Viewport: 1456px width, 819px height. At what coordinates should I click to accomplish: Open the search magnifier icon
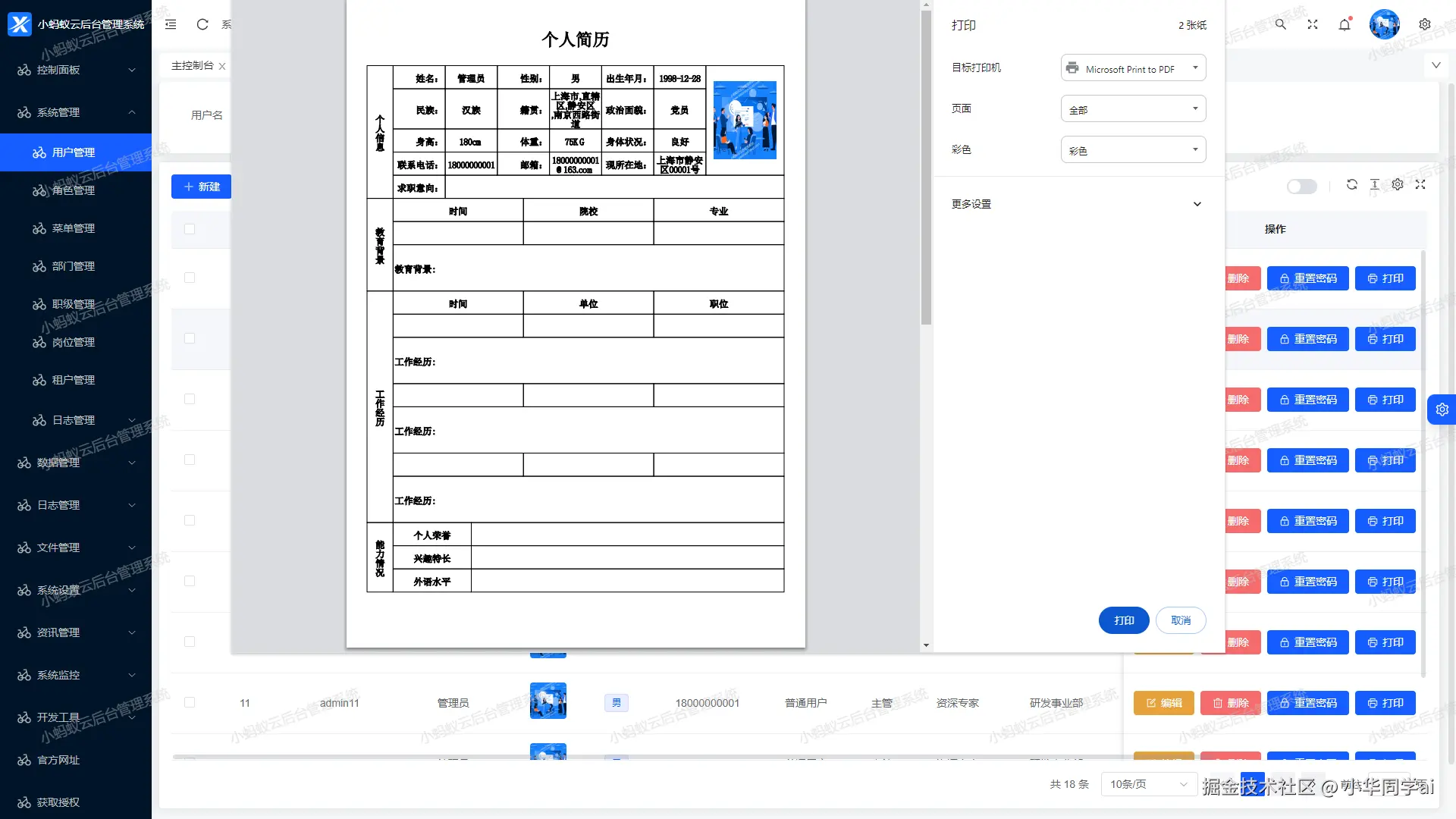click(1281, 24)
